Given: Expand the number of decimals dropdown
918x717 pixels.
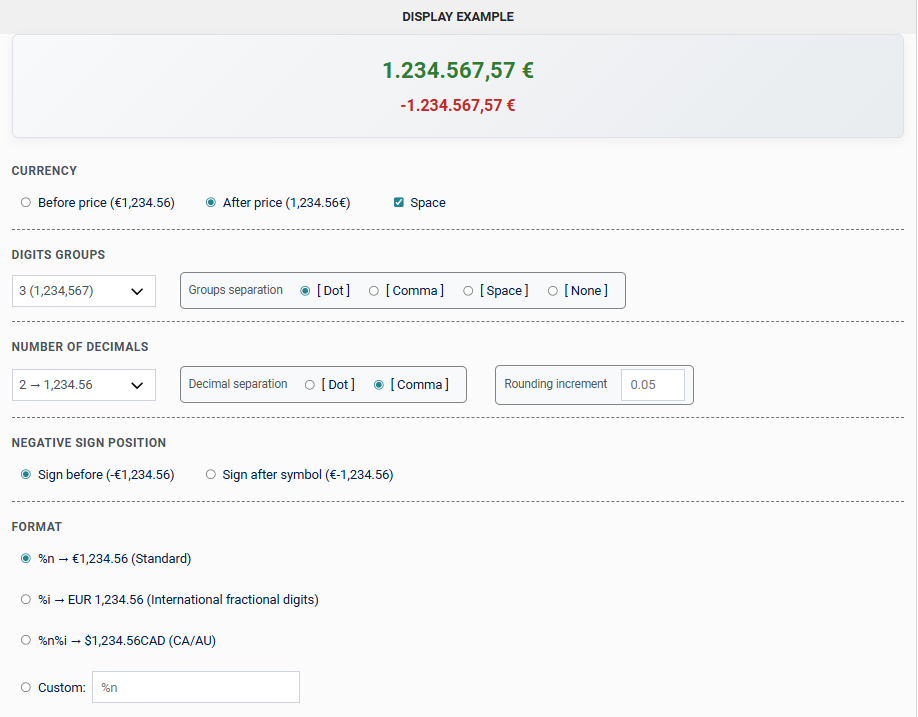Looking at the screenshot, I should (84, 385).
